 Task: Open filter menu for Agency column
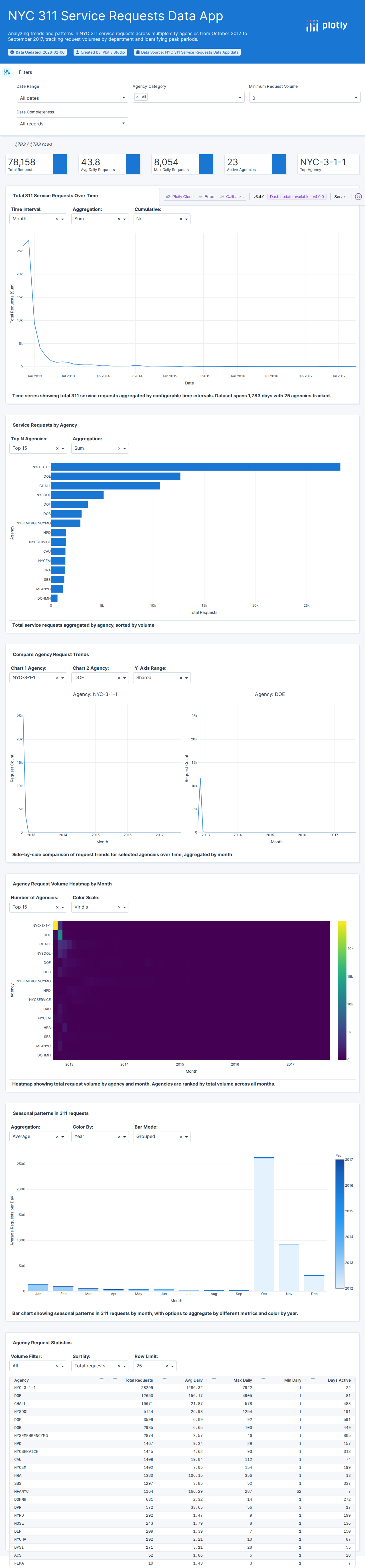[101, 1380]
